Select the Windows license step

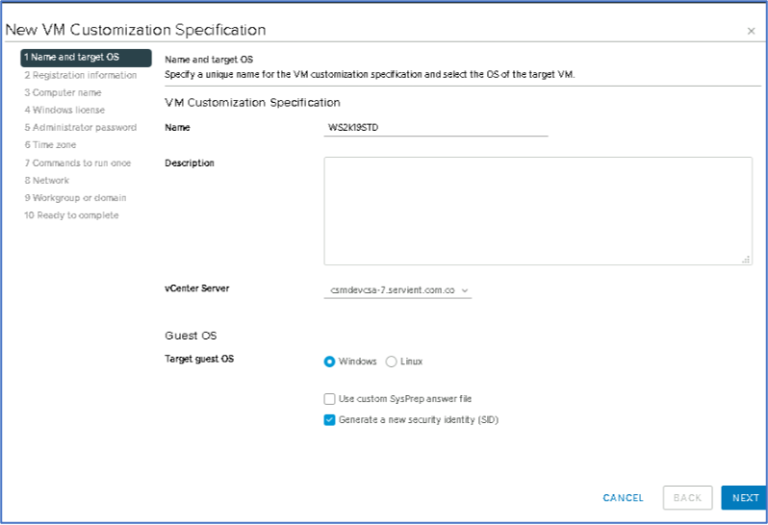(x=64, y=110)
